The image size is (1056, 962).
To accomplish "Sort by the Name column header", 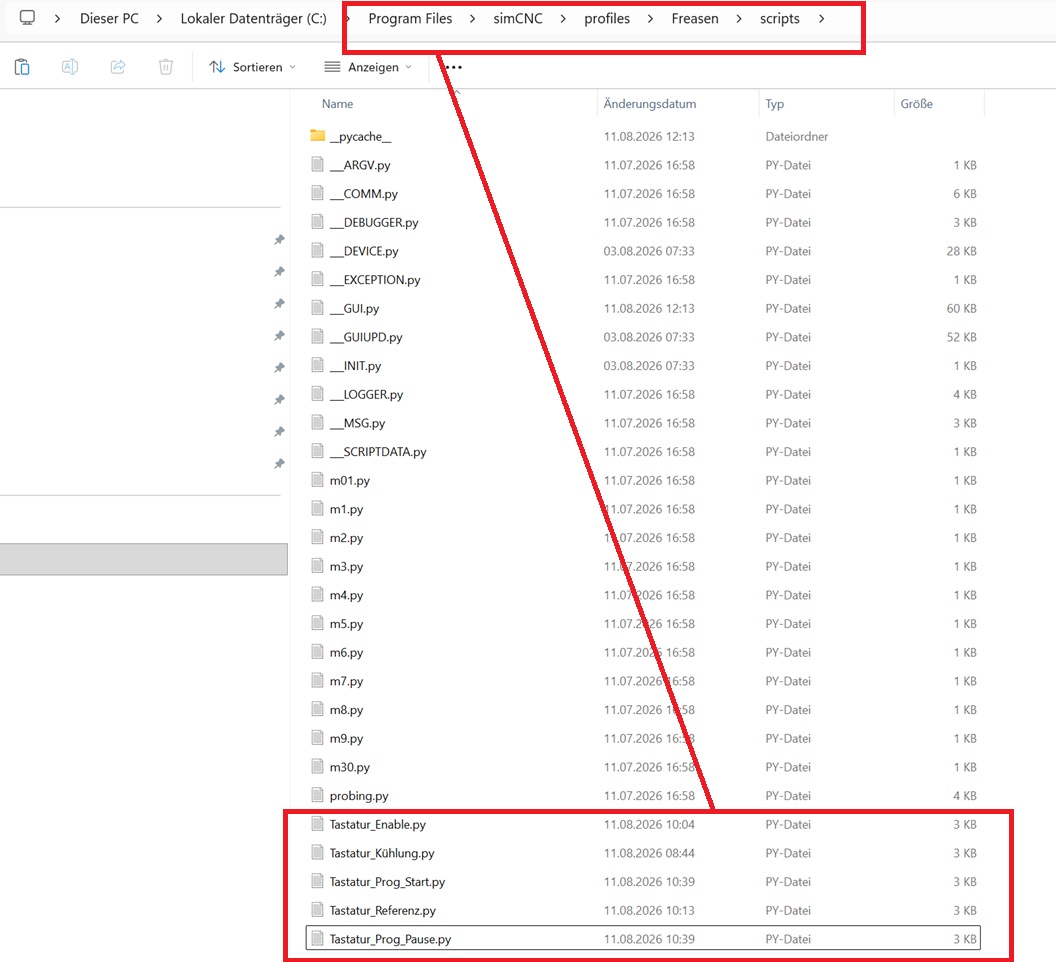I will (x=337, y=104).
